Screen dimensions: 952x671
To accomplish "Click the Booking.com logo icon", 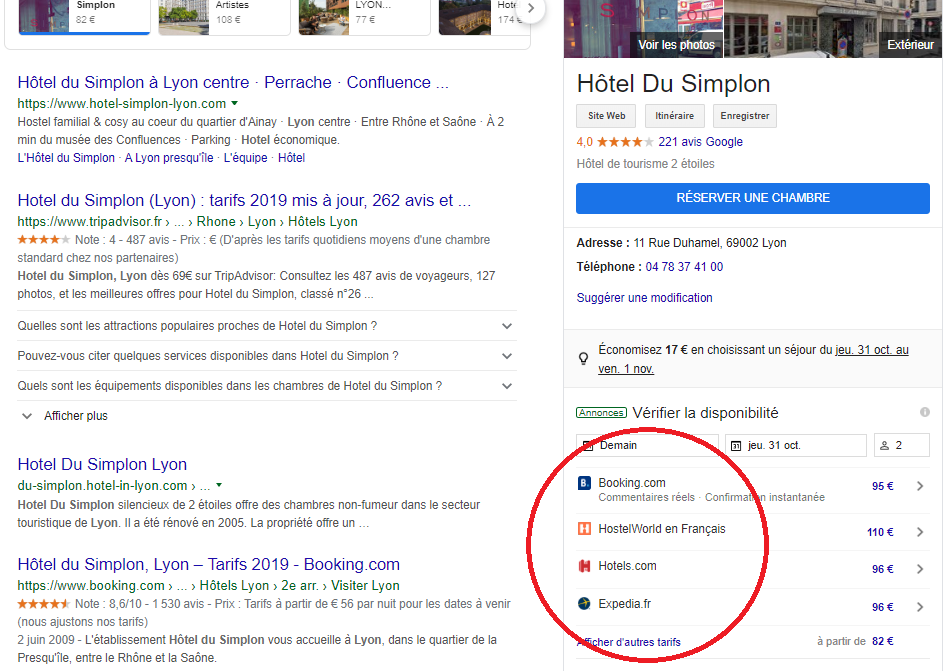I will 584,483.
